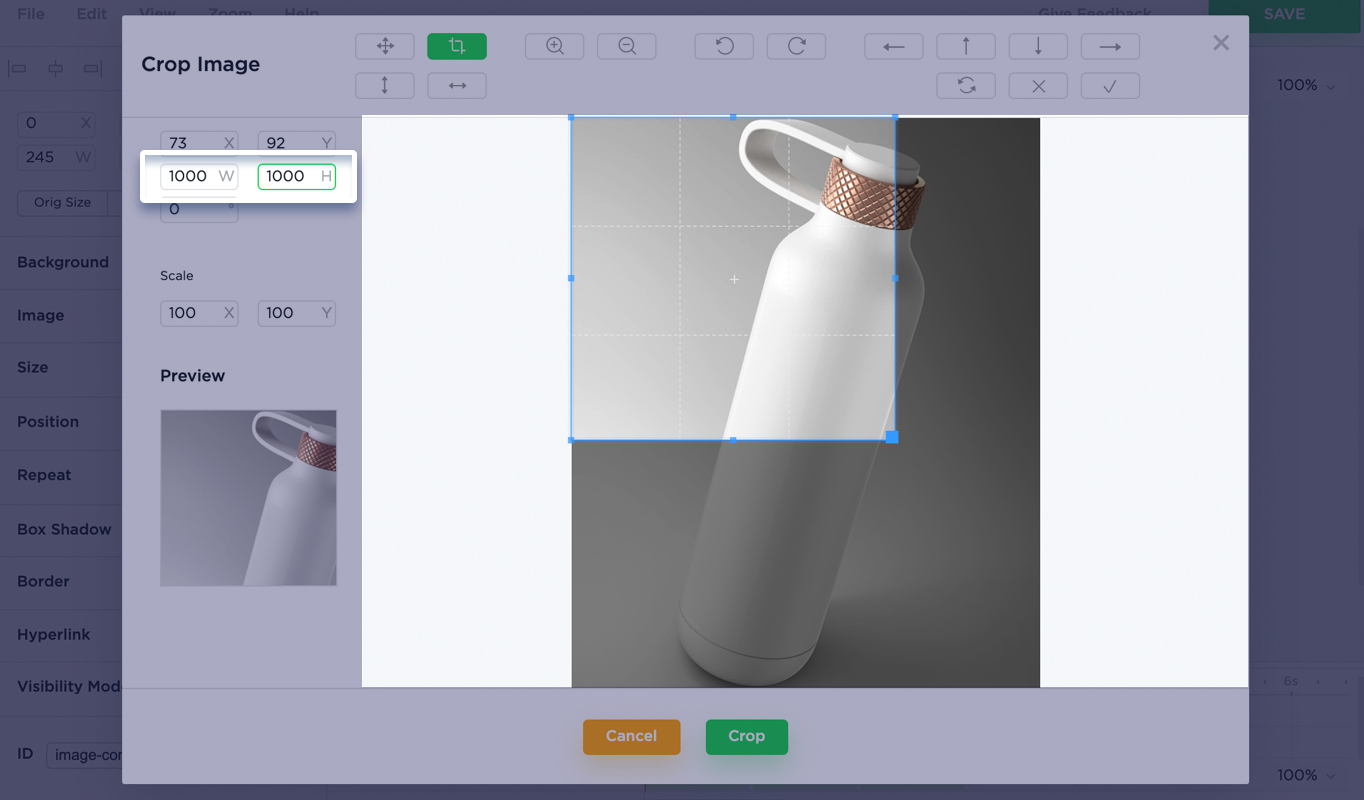The width and height of the screenshot is (1364, 800).
Task: Flip image vertically
Action: (385, 86)
